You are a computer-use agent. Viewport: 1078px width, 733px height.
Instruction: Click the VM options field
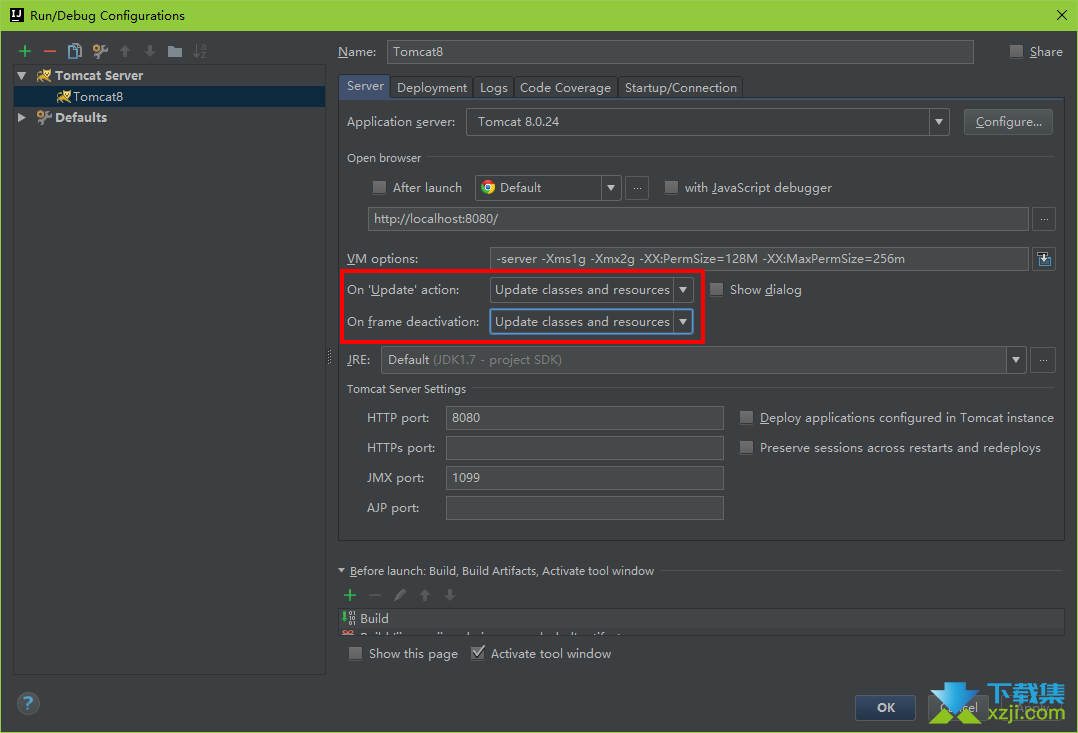[759, 259]
